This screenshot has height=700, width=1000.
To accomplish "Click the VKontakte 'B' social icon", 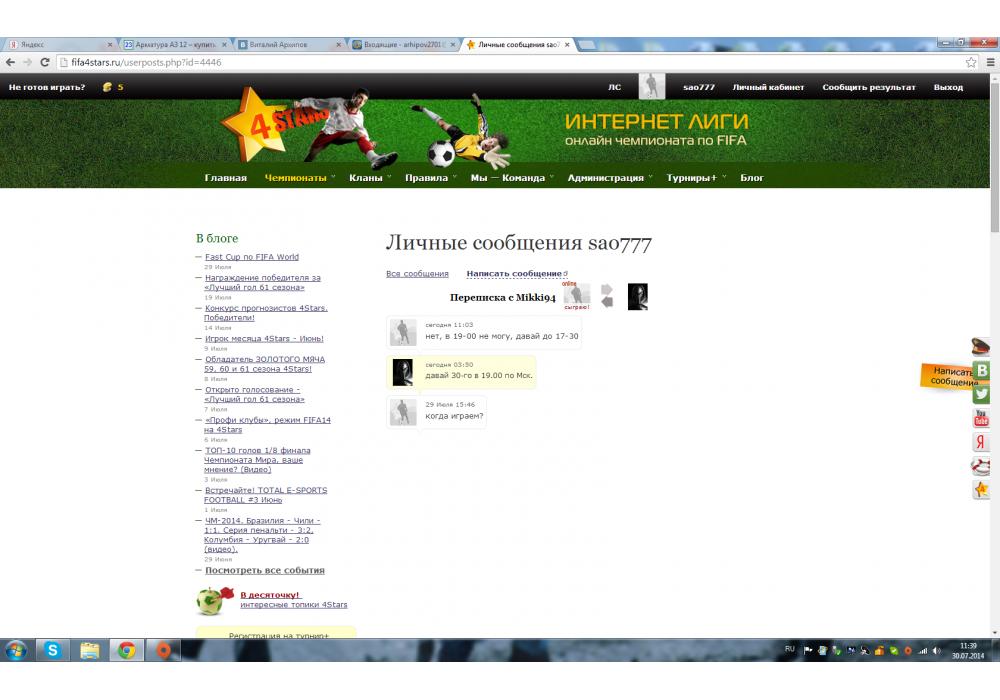I will pos(982,370).
